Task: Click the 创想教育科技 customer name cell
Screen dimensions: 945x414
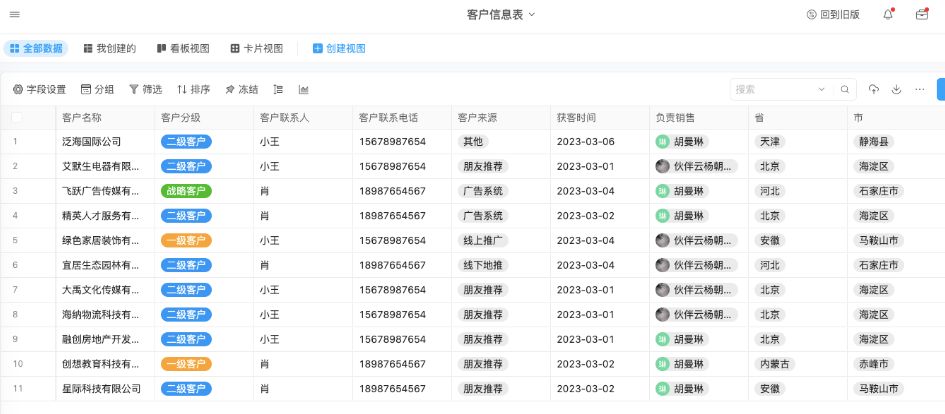Action: [105, 364]
